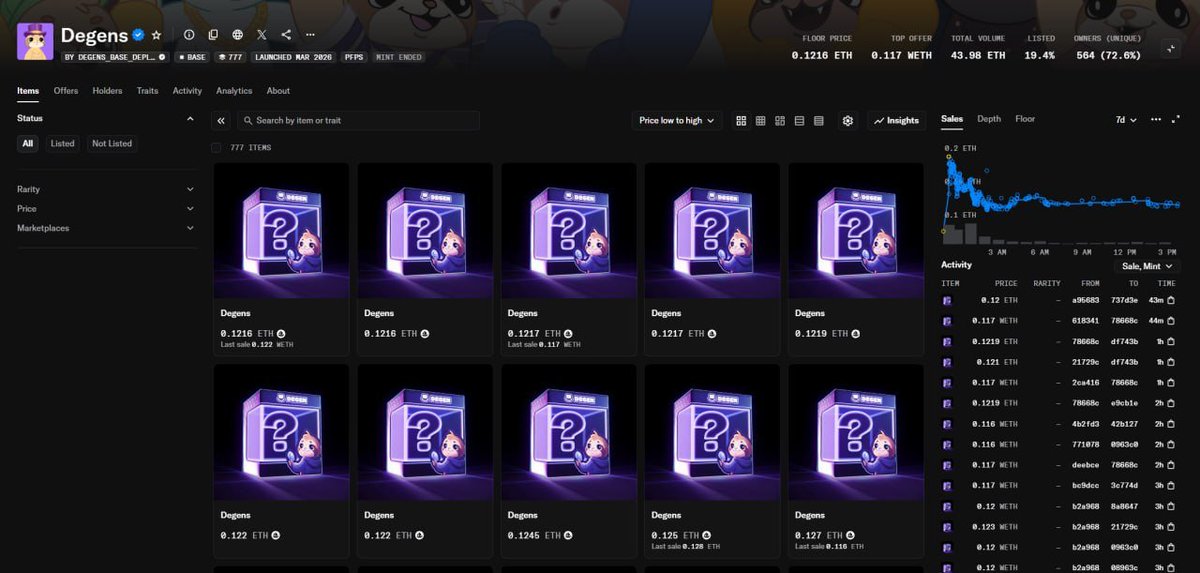
Task: Open the website globe icon
Action: pos(237,34)
